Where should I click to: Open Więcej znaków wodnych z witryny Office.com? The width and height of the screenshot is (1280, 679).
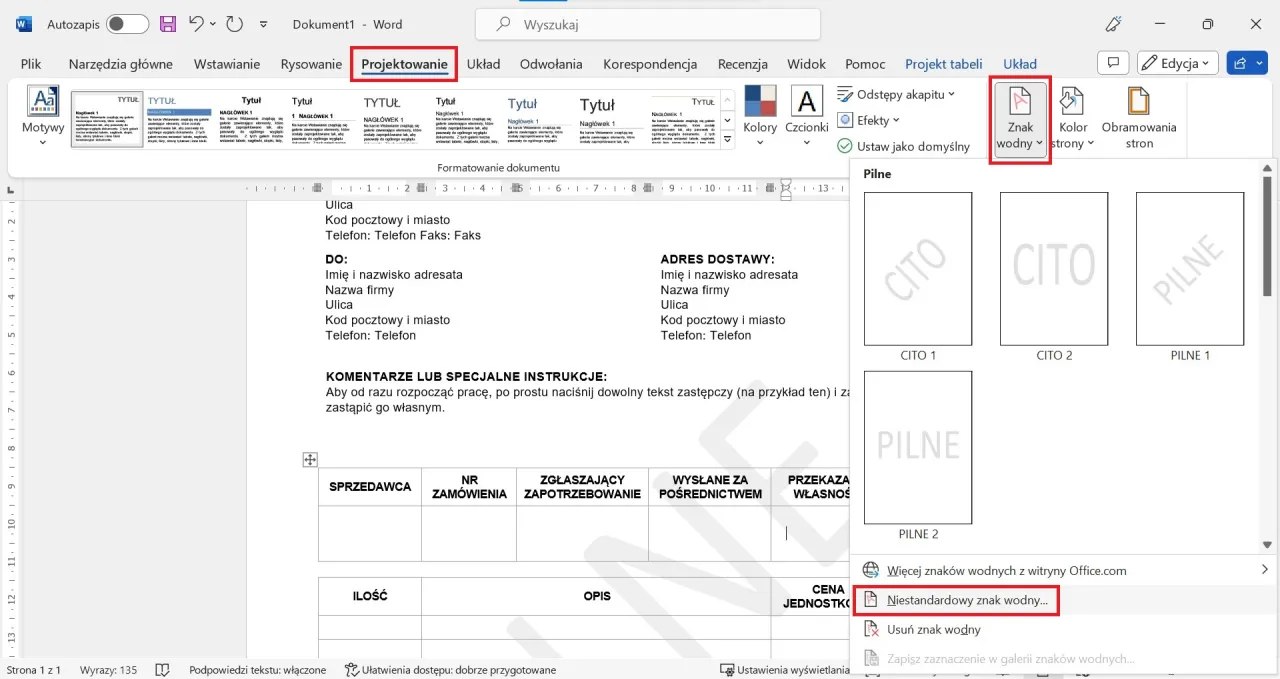[1006, 570]
